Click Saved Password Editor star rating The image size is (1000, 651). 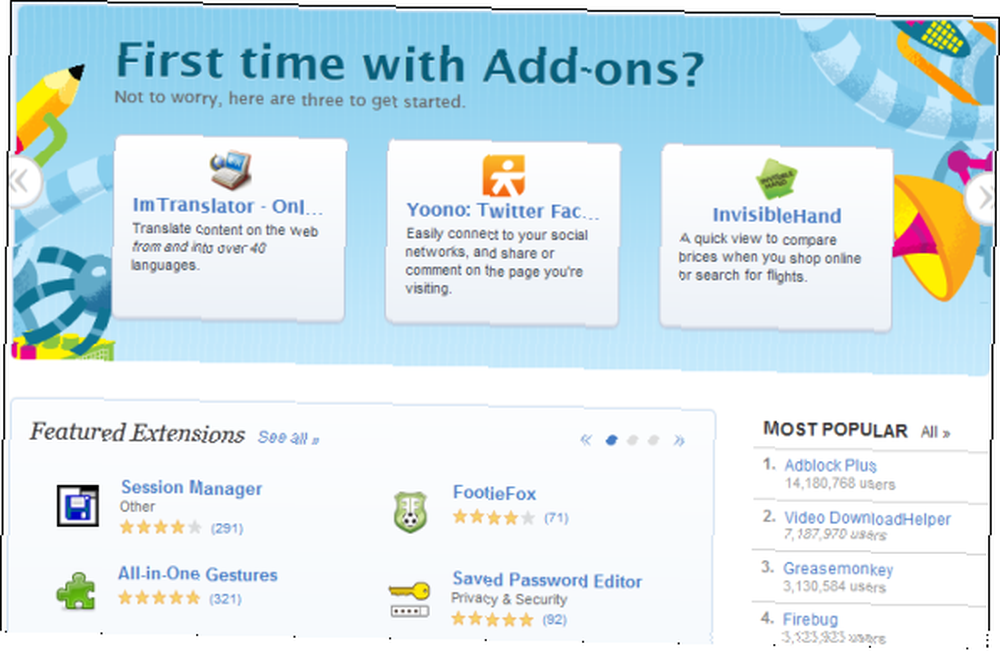click(x=492, y=619)
